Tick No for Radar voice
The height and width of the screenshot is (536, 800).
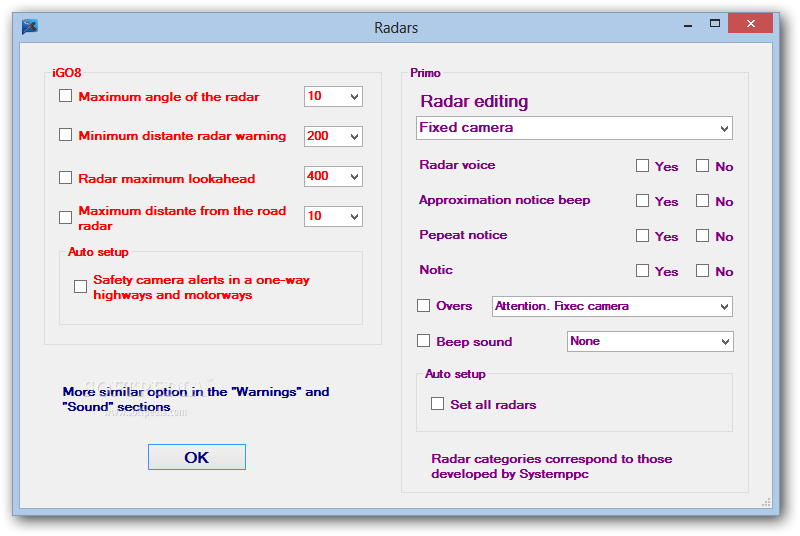(x=703, y=166)
